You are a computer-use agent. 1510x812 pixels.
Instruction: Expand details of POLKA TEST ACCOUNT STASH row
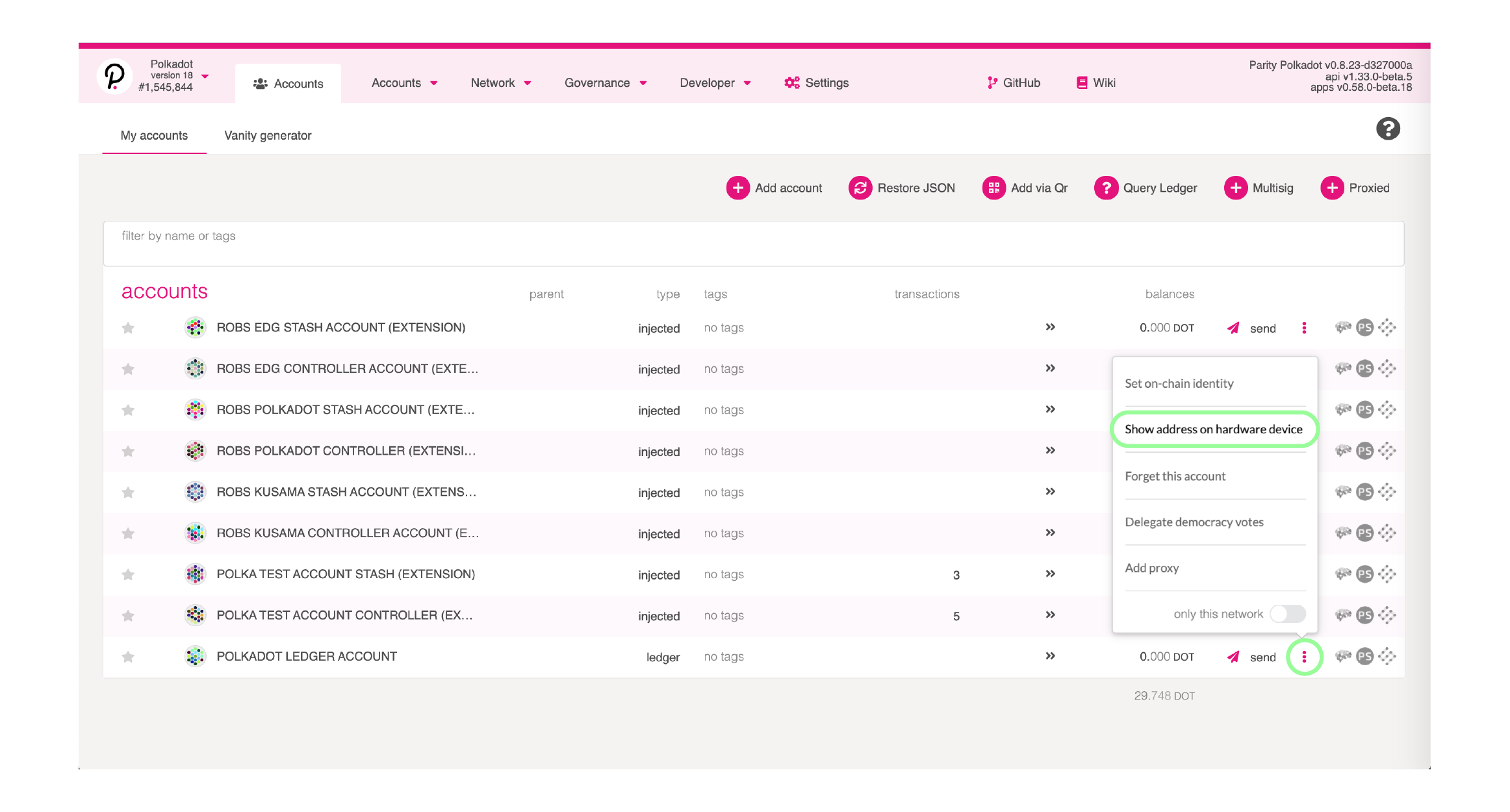click(x=1050, y=574)
